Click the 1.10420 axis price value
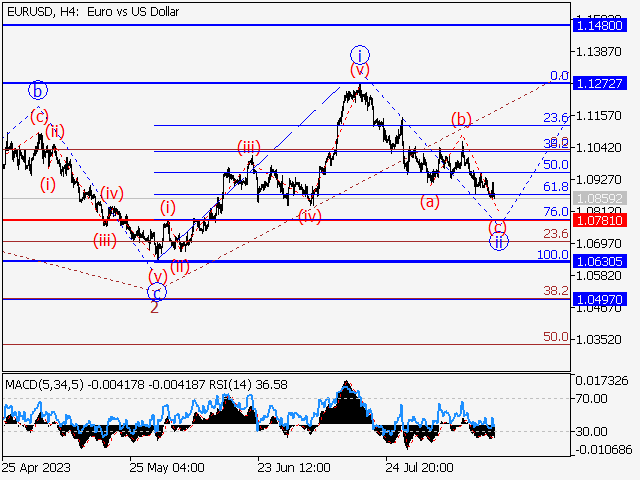 (599, 147)
